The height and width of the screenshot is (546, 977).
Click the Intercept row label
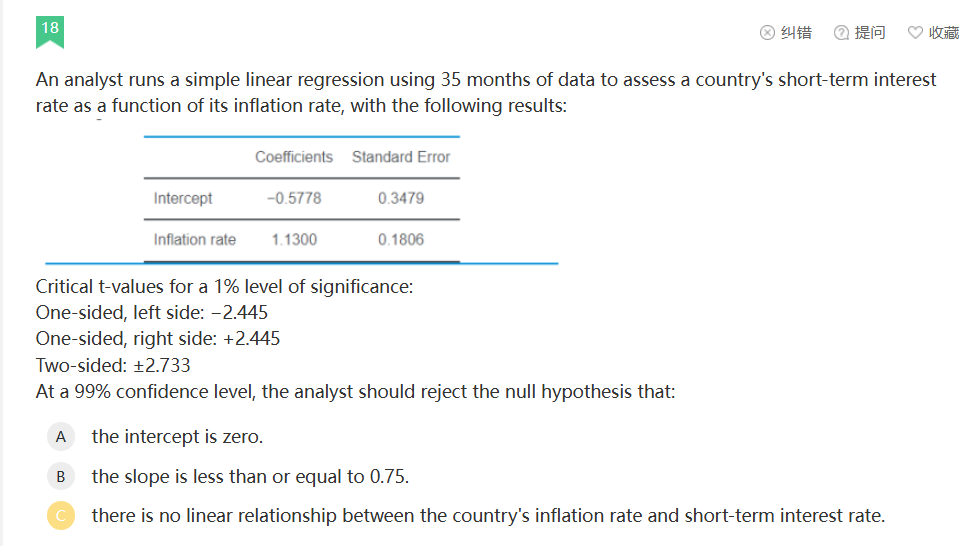pos(183,198)
